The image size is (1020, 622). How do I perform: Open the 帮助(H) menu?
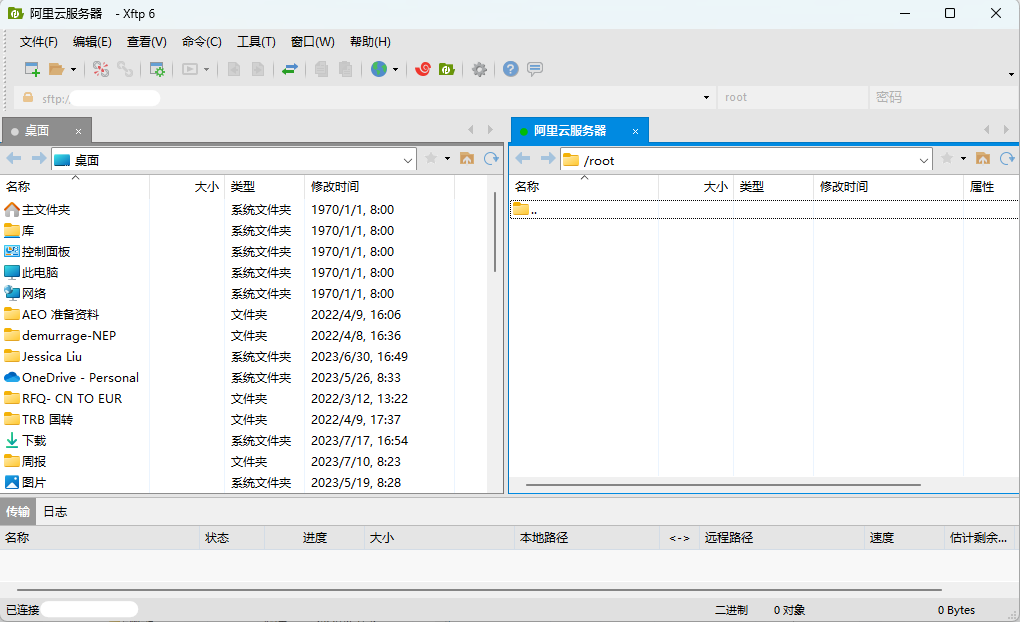370,42
